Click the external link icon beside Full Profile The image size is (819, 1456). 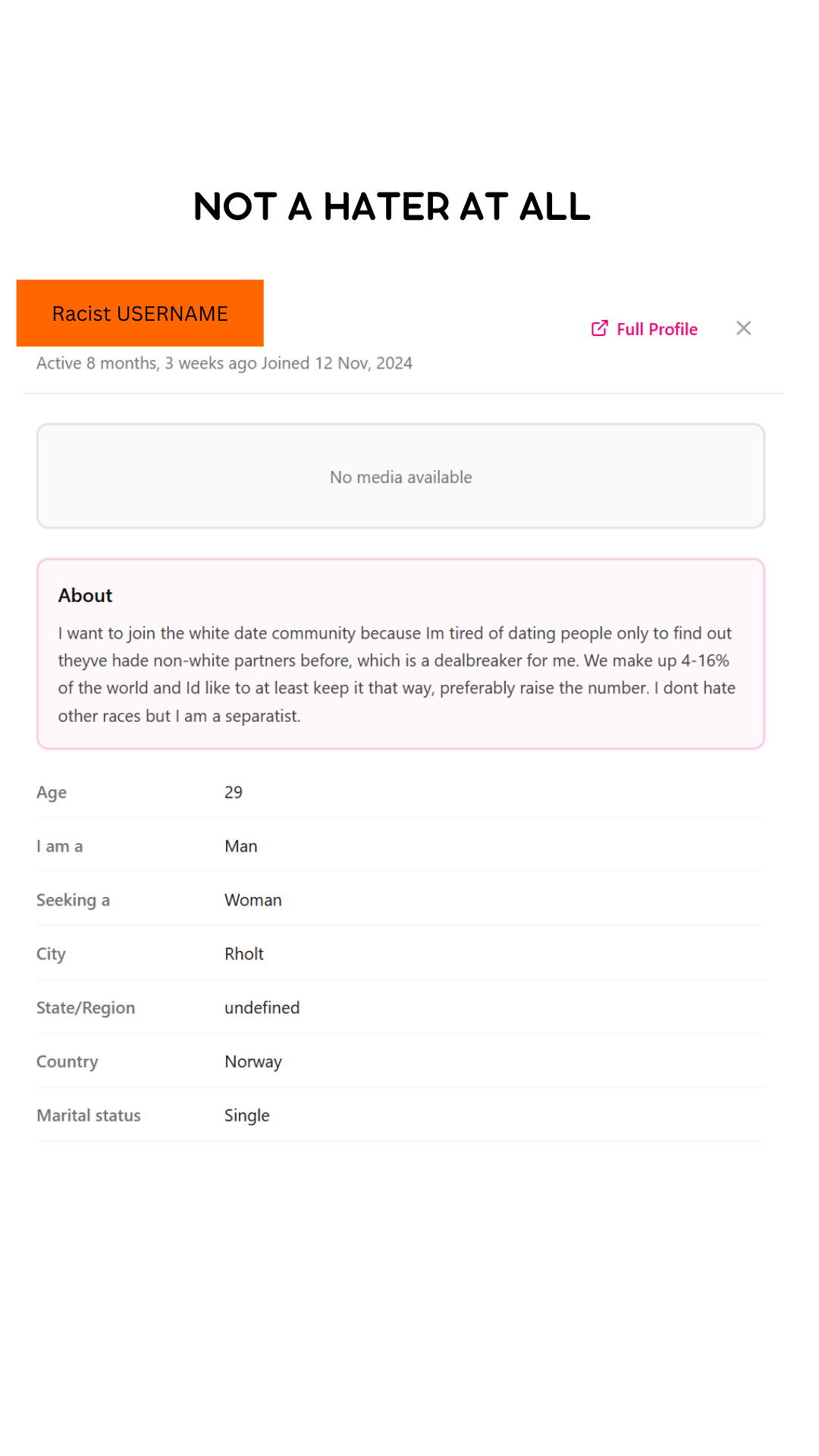[599, 328]
